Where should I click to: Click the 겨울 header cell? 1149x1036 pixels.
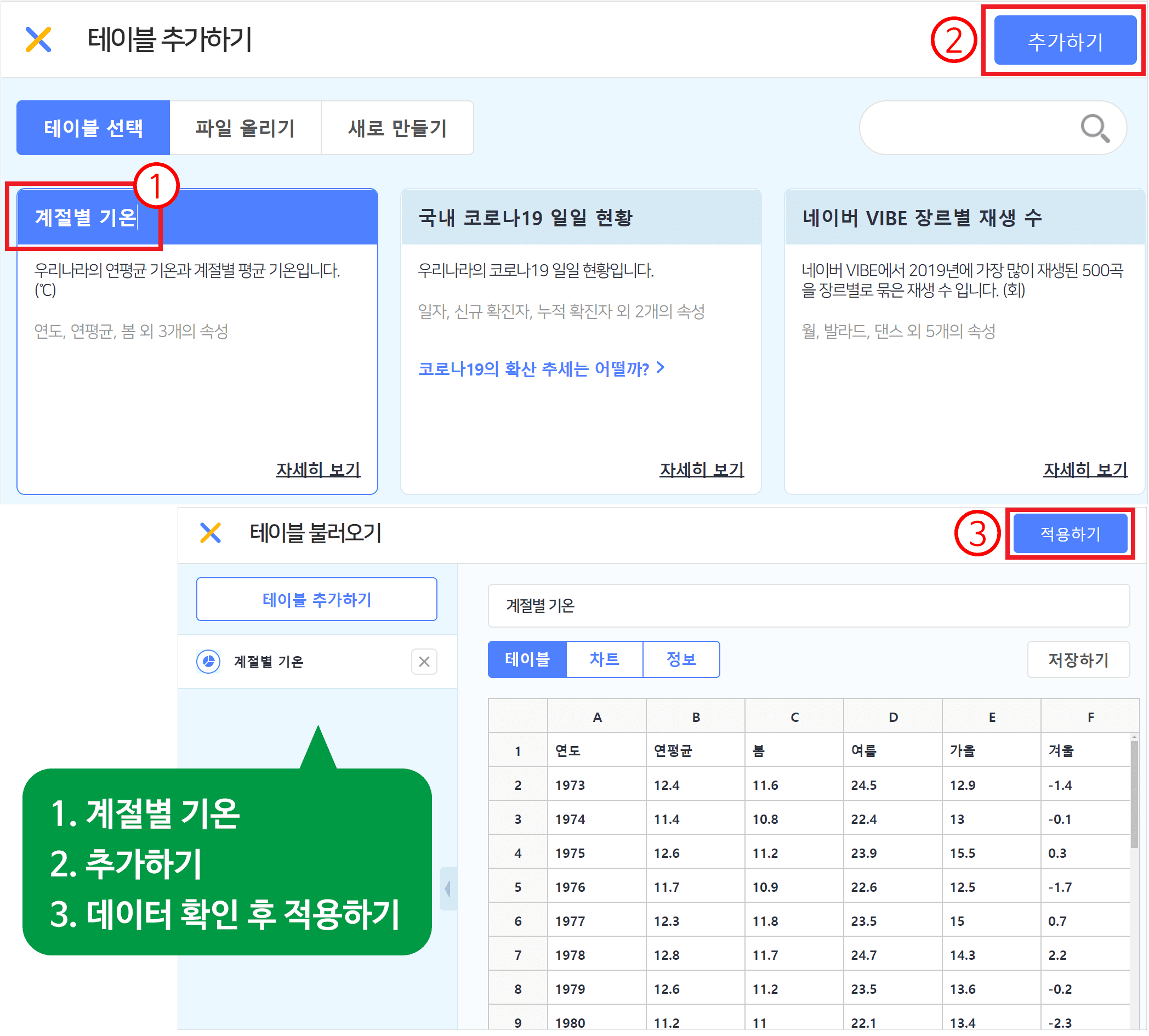click(x=1087, y=751)
